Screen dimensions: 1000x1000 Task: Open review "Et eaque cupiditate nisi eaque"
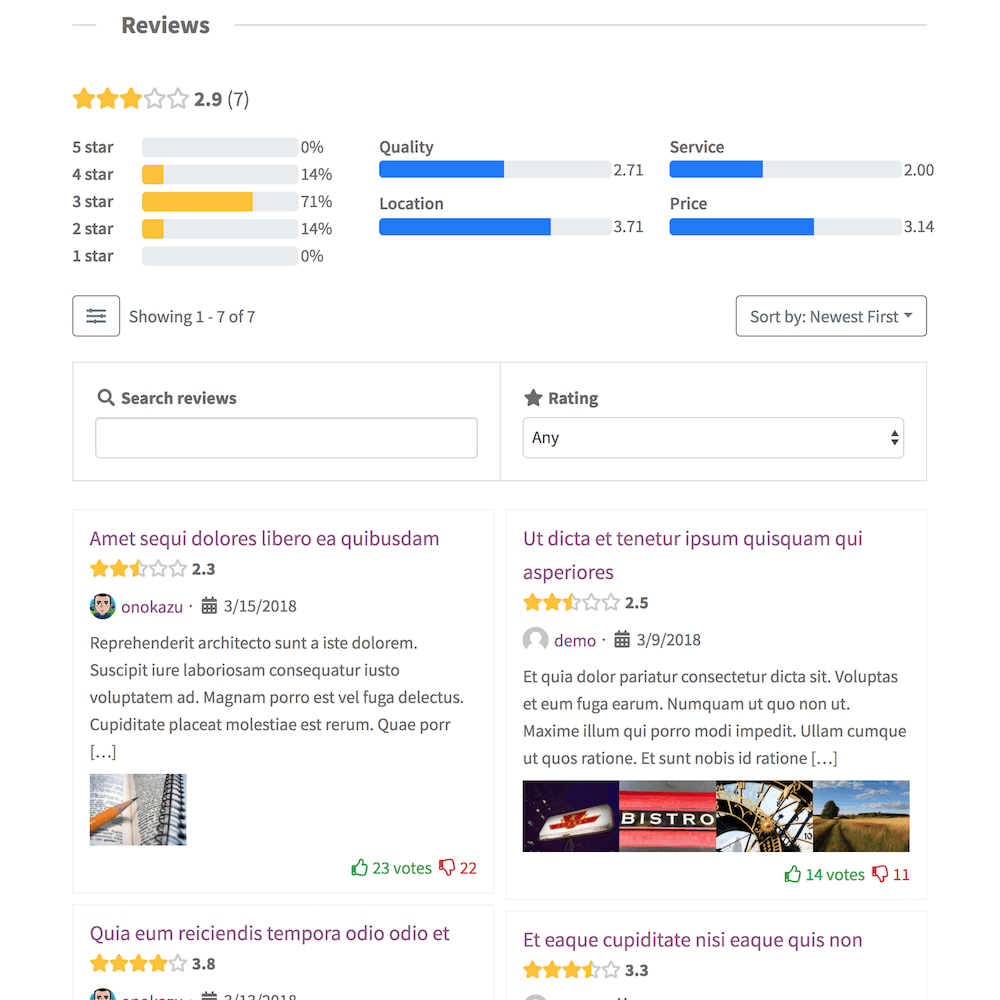[693, 940]
